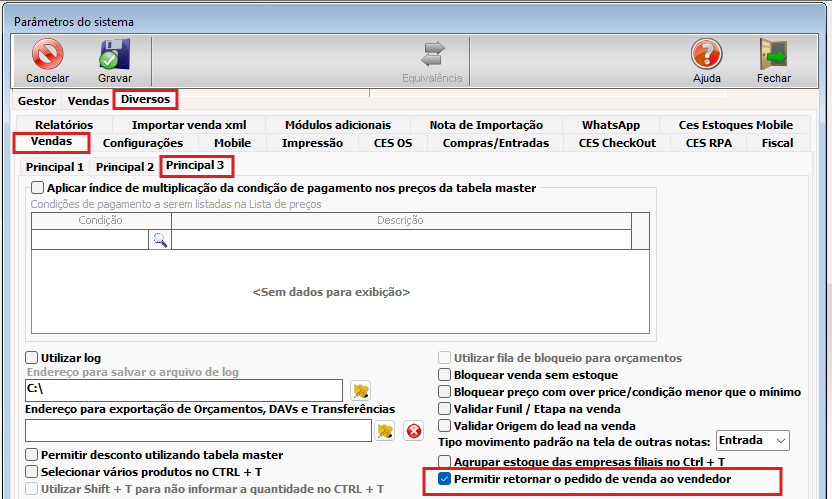Image resolution: width=832 pixels, height=499 pixels.
Task: Select the Fiscal tab
Action: (777, 143)
